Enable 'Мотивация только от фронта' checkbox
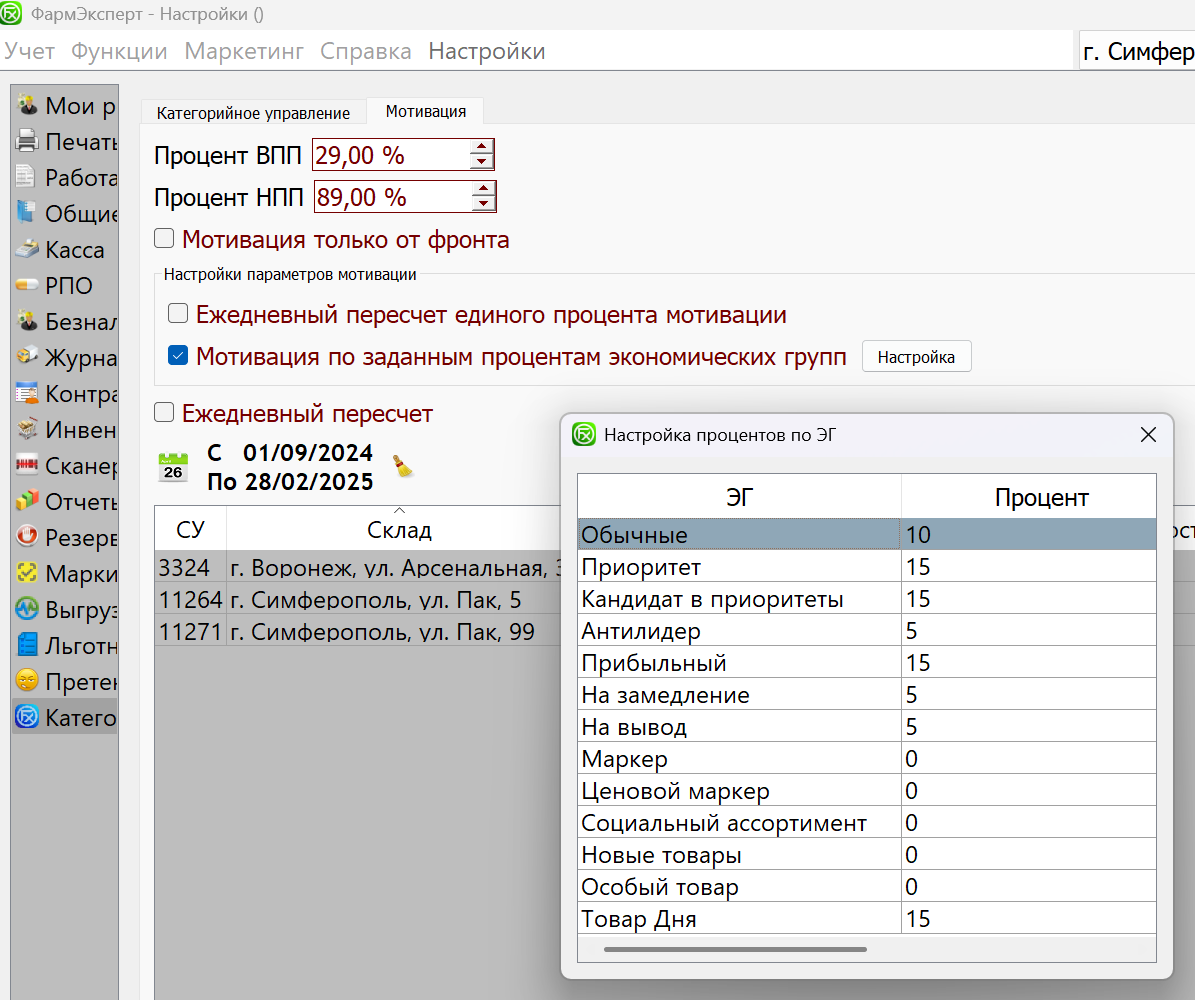1195x1000 pixels. 164,240
